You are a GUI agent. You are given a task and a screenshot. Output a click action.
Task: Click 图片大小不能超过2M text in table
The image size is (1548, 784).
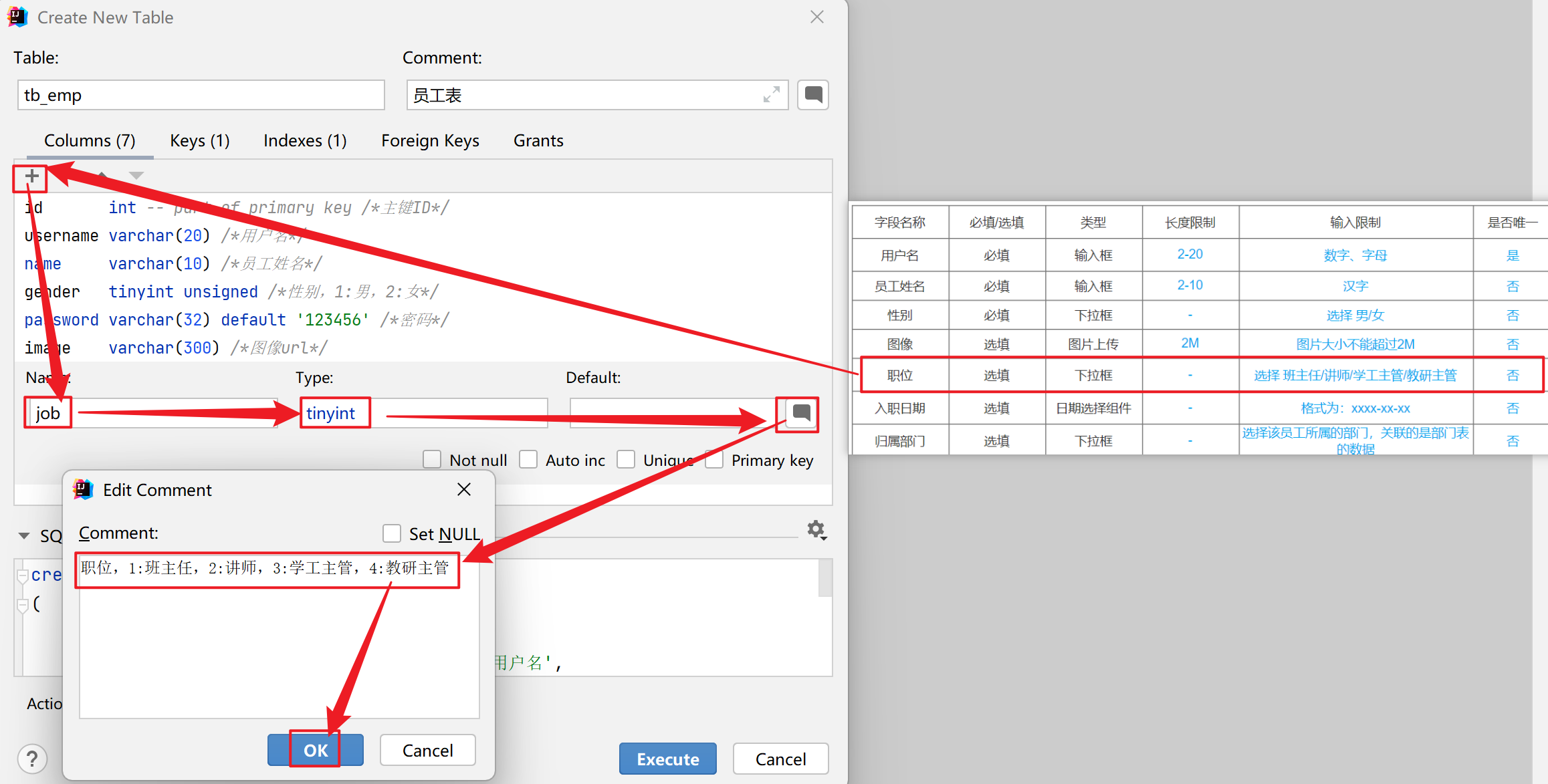[x=1355, y=344]
